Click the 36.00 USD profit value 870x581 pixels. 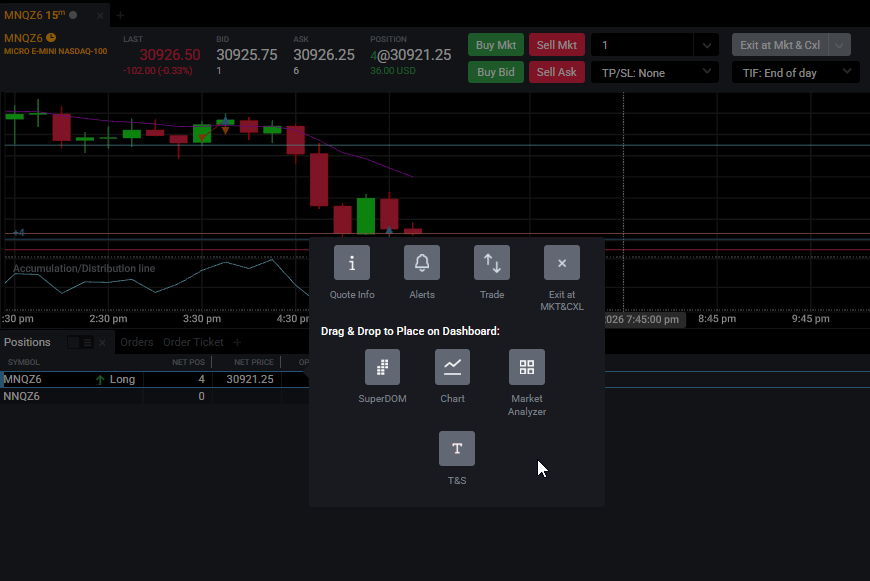(x=393, y=71)
